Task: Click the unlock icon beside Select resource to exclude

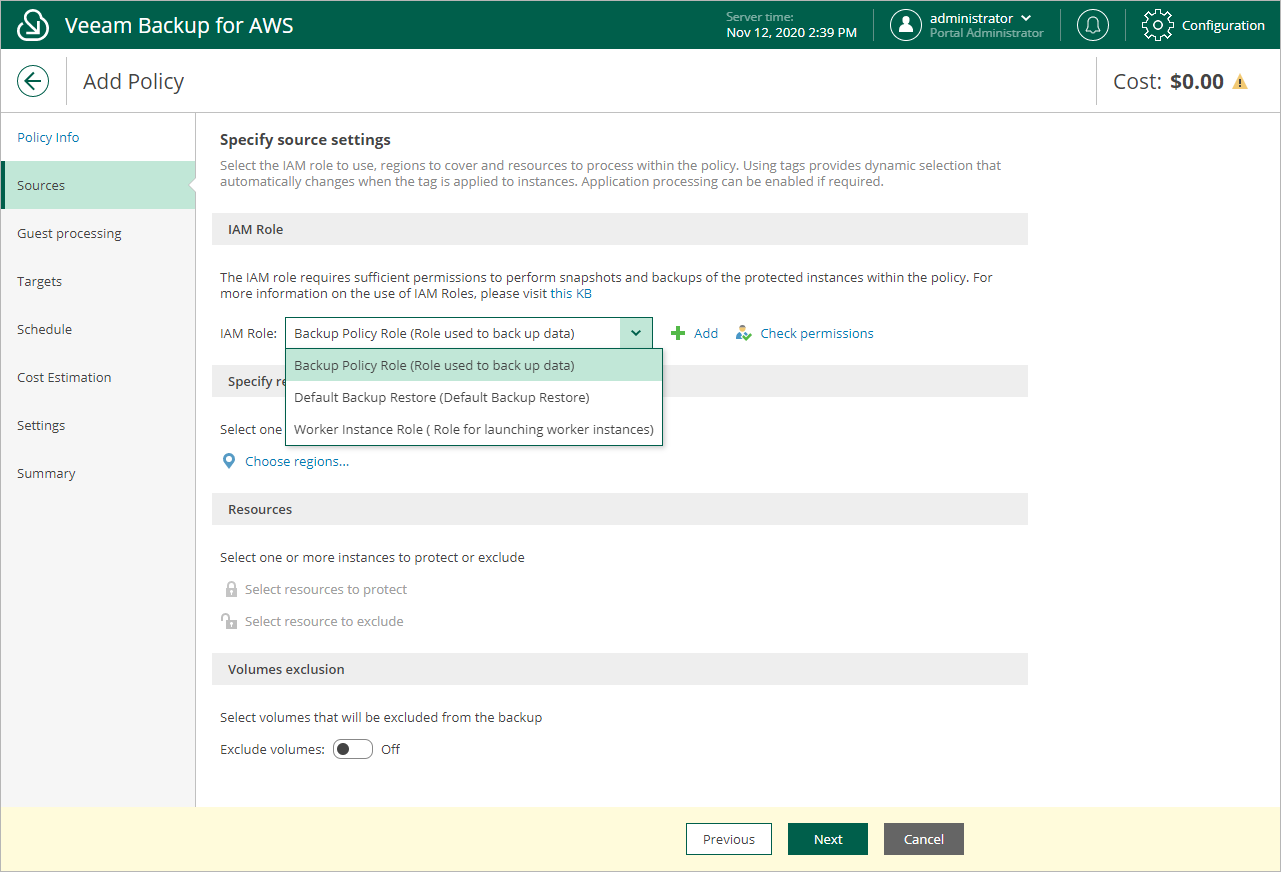Action: pos(229,621)
